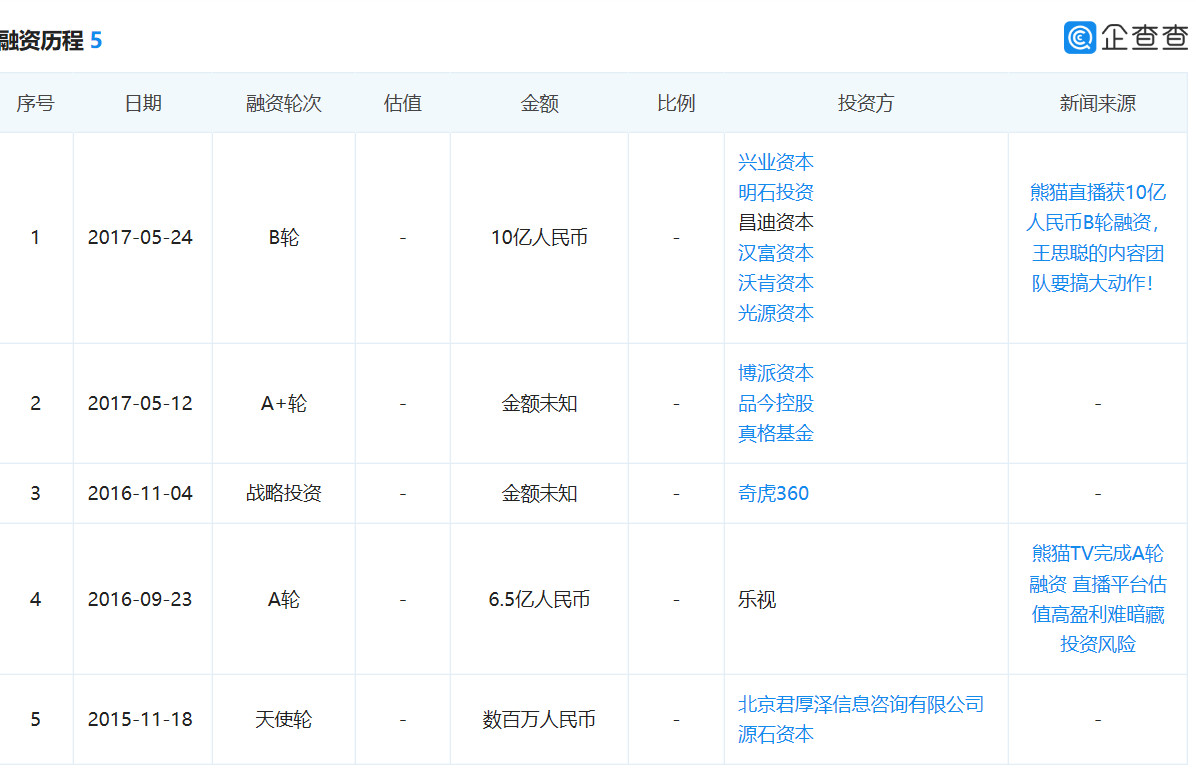
Task: Click the 融资历程 section heading
Action: point(42,41)
